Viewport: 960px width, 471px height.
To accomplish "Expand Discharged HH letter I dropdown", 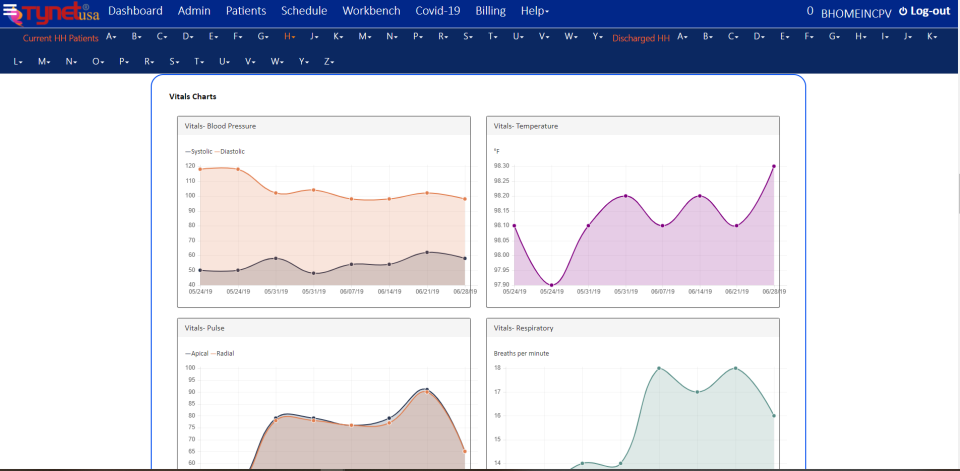I will click(x=885, y=37).
